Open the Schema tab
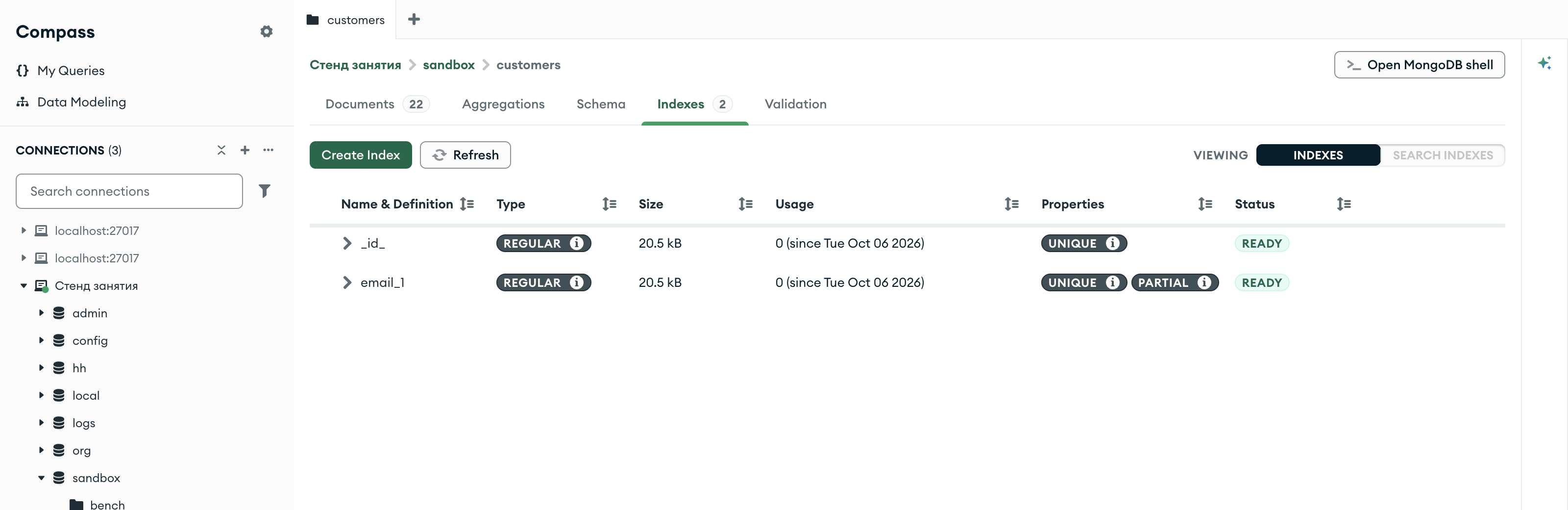1568x510 pixels. pos(601,104)
